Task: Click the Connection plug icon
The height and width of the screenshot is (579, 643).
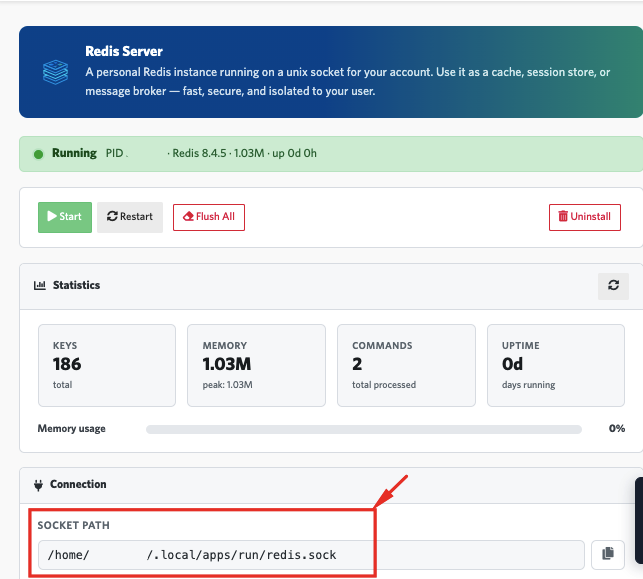Action: click(x=39, y=485)
